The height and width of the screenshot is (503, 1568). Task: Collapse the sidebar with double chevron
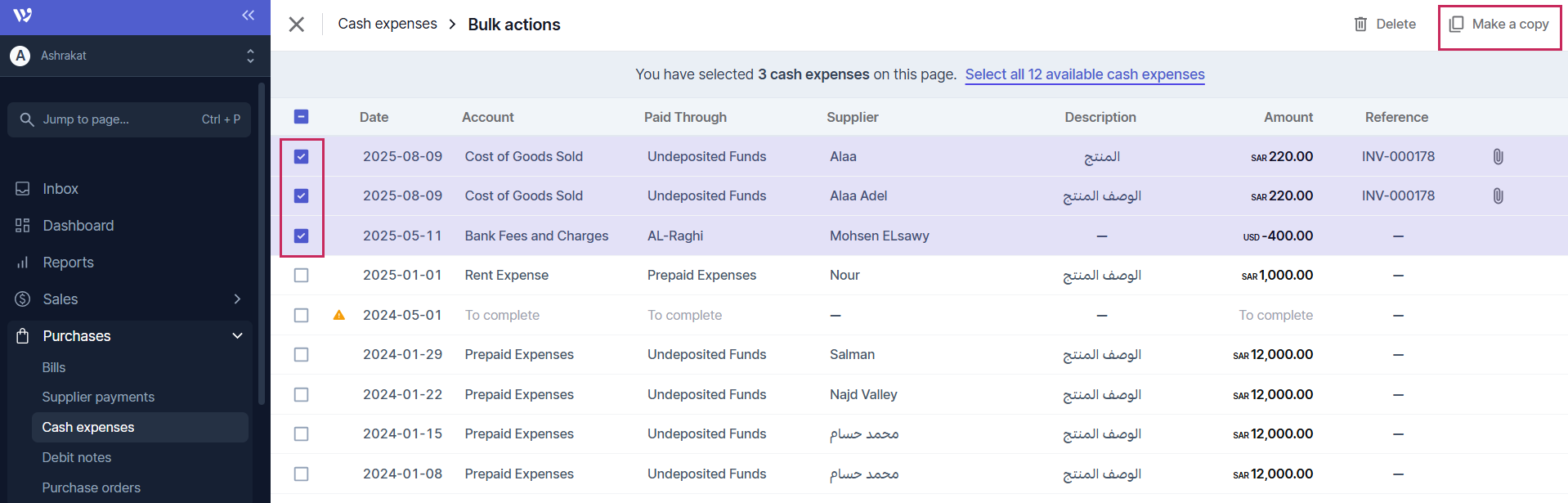point(249,16)
